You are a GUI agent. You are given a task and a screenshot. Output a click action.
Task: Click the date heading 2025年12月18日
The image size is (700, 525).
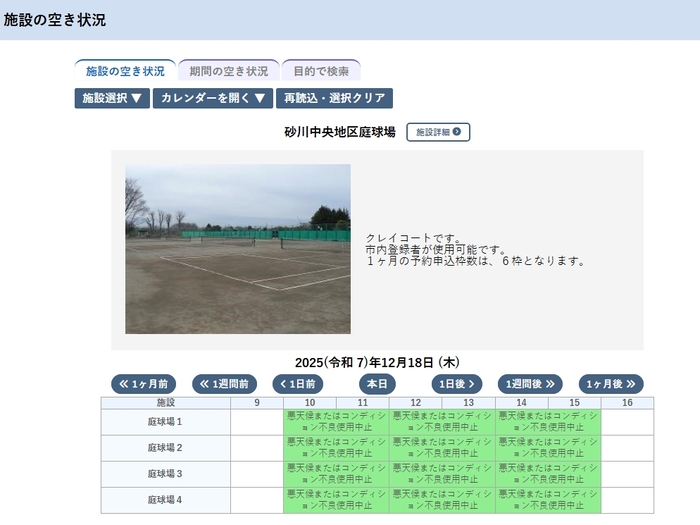tap(377, 362)
